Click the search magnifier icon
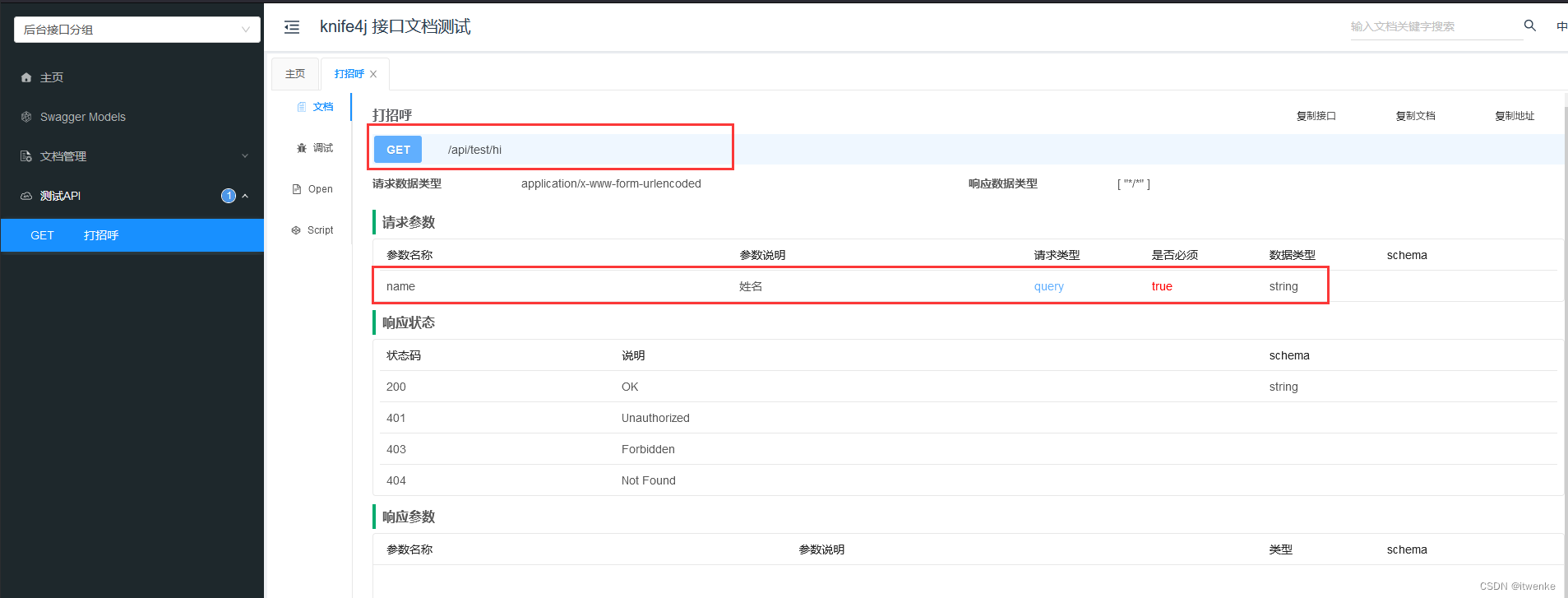 (1529, 25)
